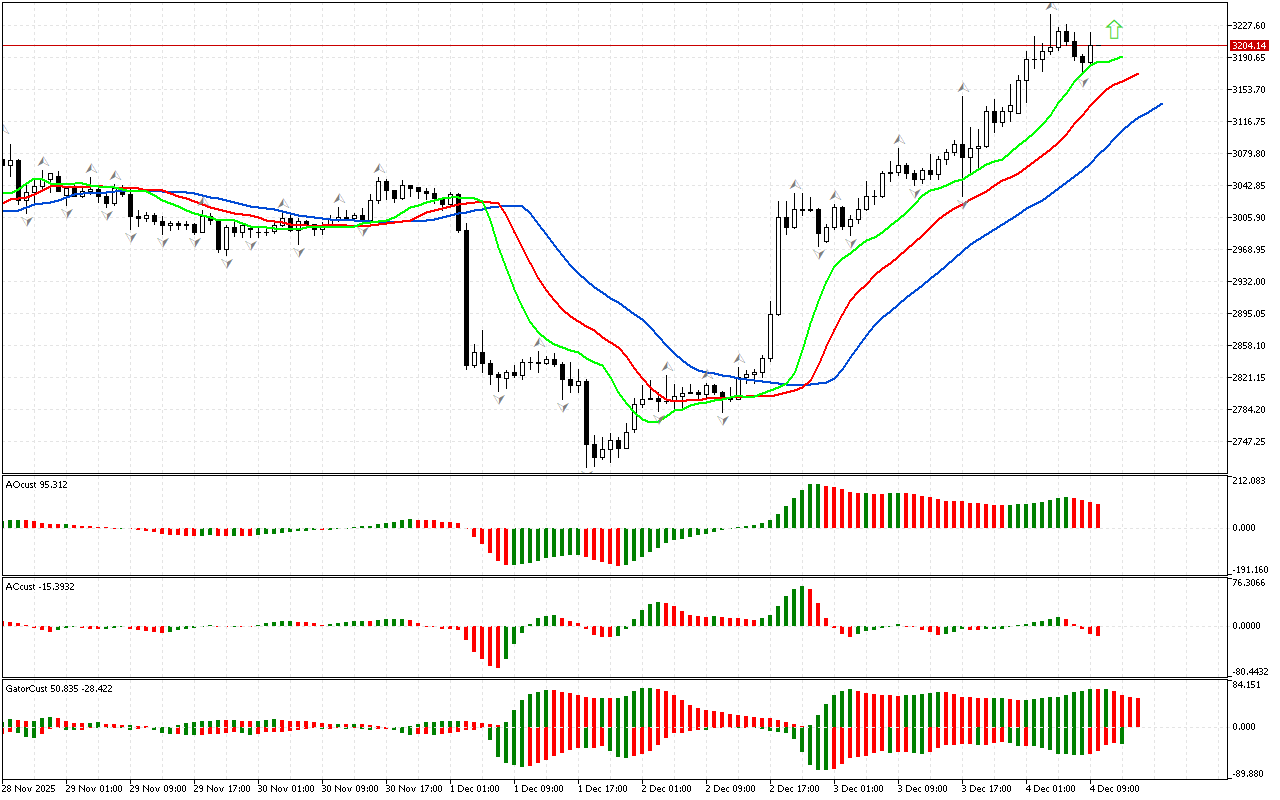Click the 4 Dec 09:00 time axis label
This screenshot has height=800, width=1280.
point(1116,788)
